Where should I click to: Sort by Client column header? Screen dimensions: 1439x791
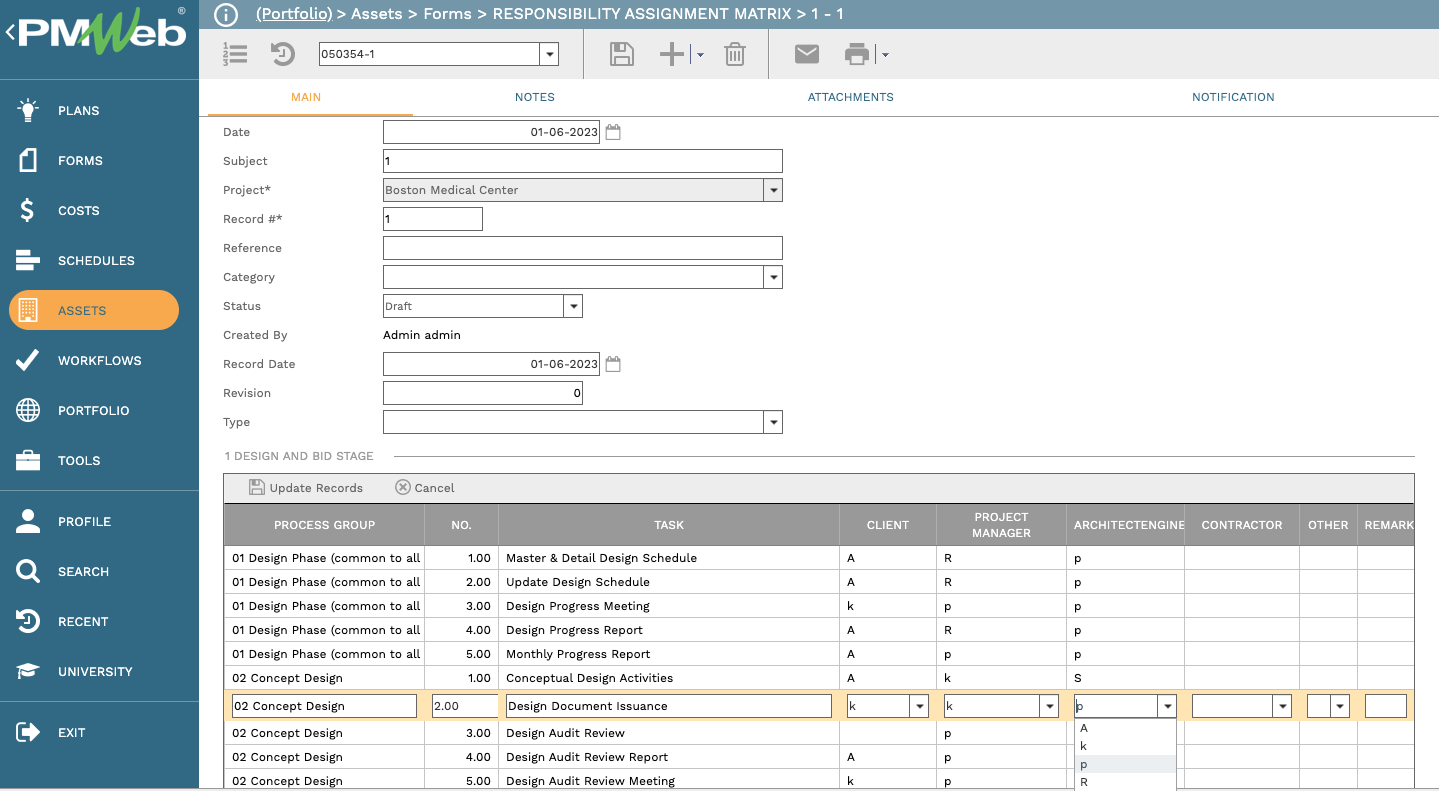(x=888, y=525)
